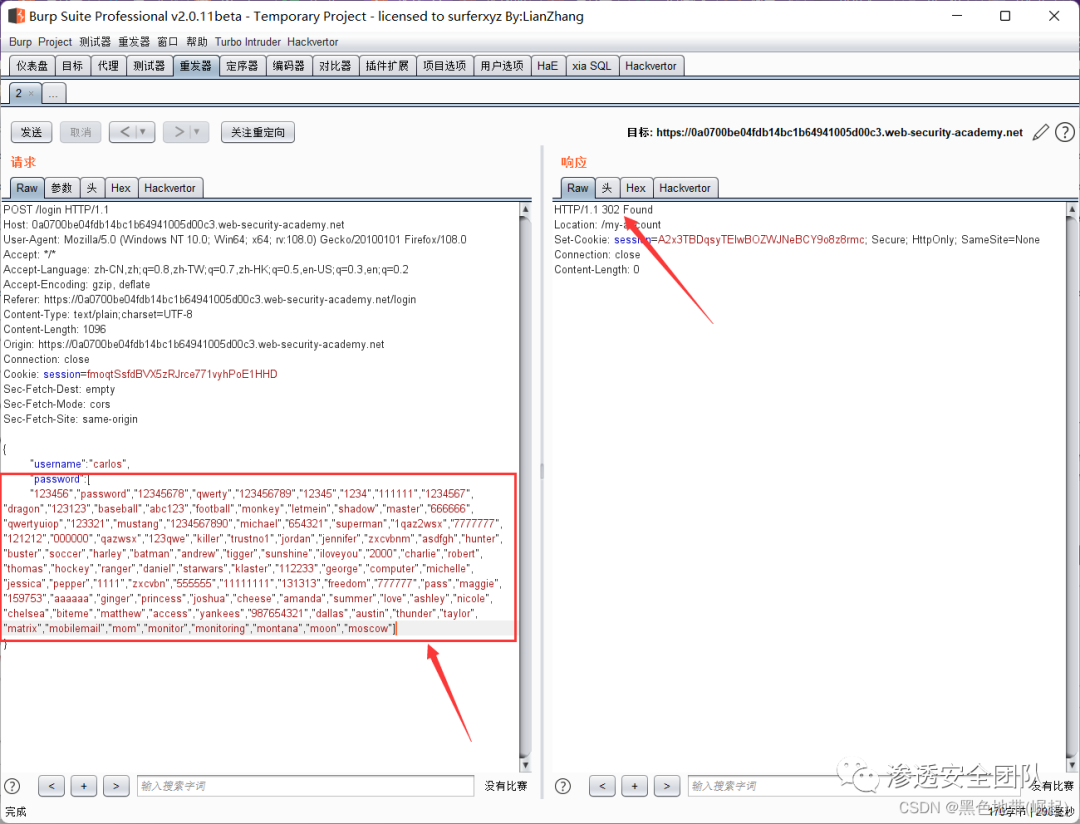Select the request 参数 tab
The height and width of the screenshot is (824, 1080).
[62, 188]
